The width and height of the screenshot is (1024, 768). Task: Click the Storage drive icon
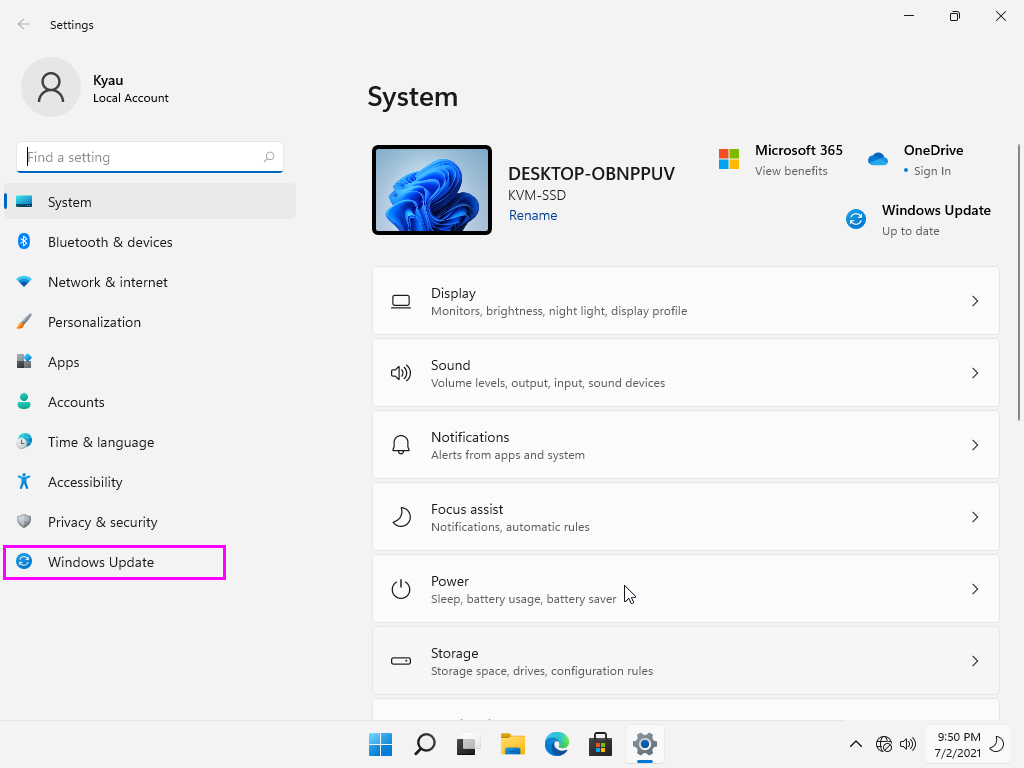point(401,661)
